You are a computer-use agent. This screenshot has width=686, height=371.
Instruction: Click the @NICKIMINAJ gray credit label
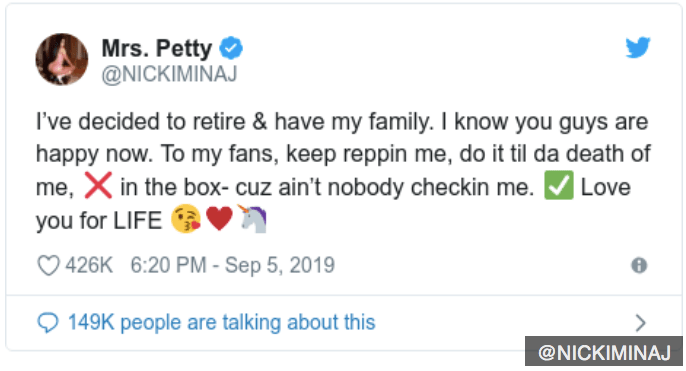coord(604,352)
